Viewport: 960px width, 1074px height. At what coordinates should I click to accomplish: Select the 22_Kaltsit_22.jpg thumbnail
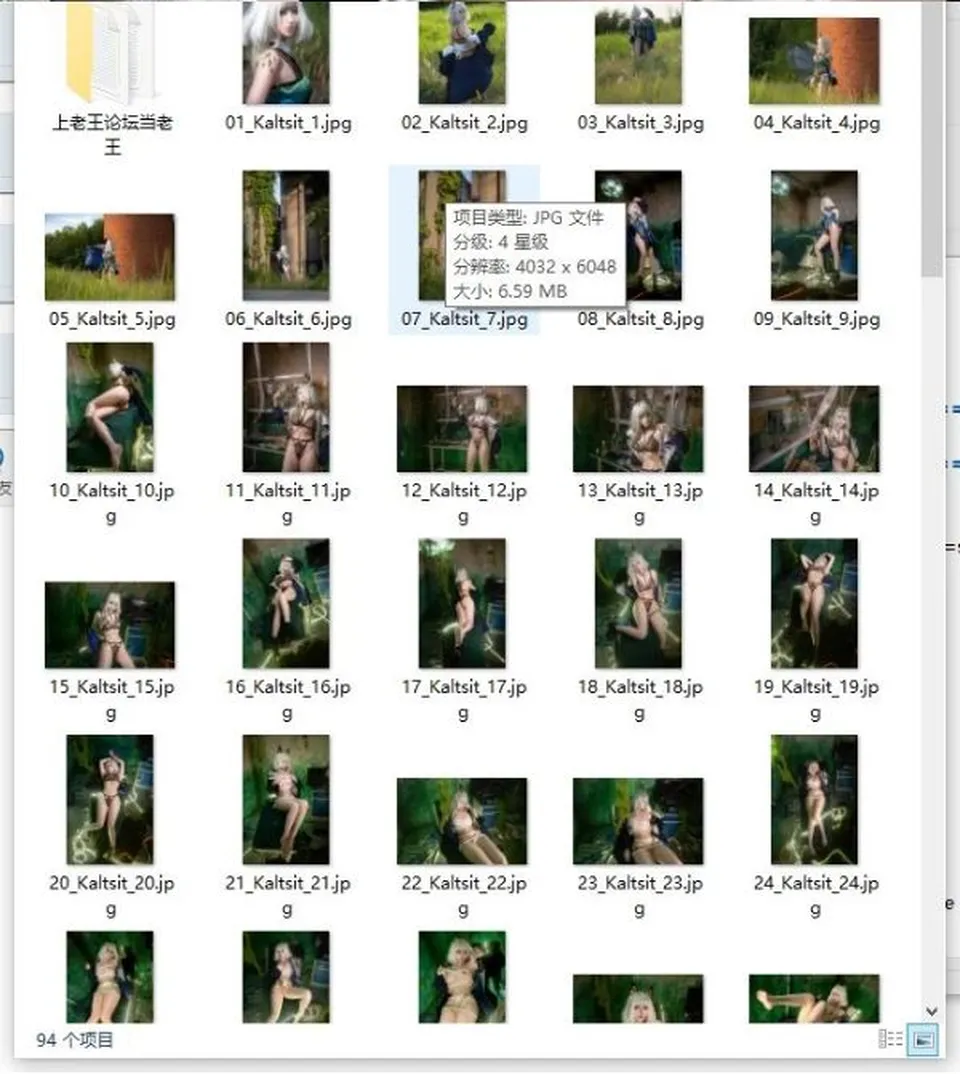pyautogui.click(x=462, y=821)
